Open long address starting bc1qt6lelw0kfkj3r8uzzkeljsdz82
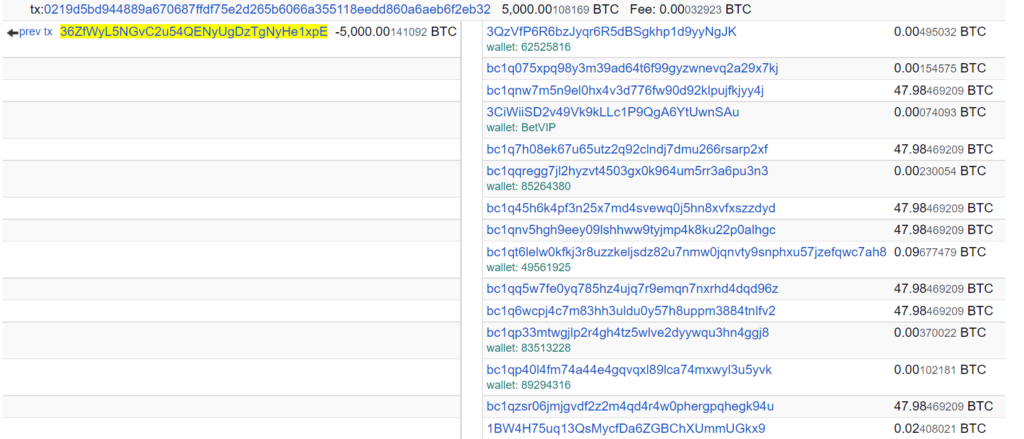This screenshot has width=1024, height=439. [x=686, y=252]
